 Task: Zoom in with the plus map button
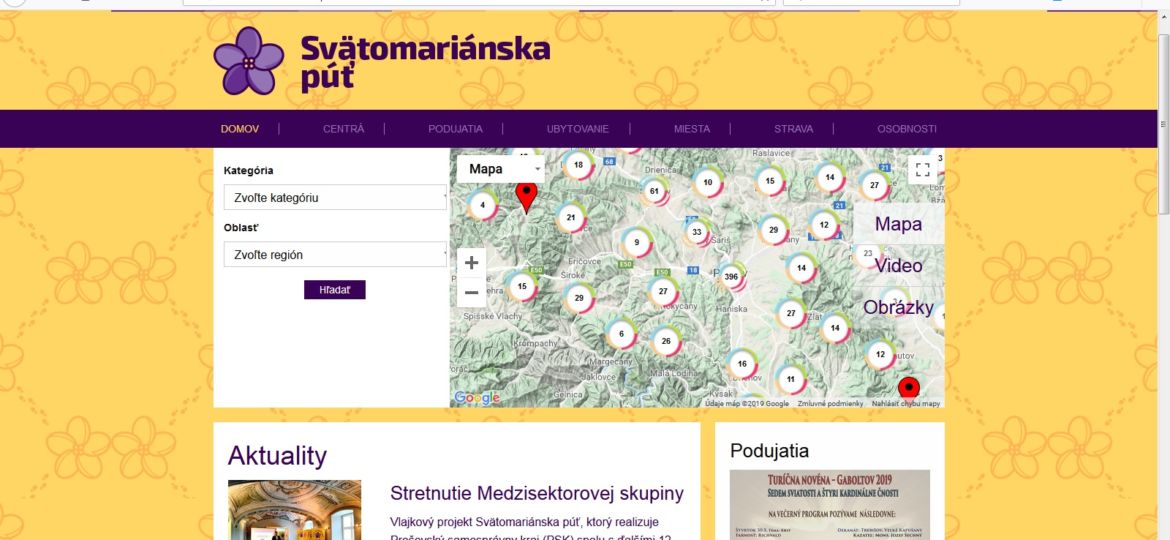[x=472, y=263]
